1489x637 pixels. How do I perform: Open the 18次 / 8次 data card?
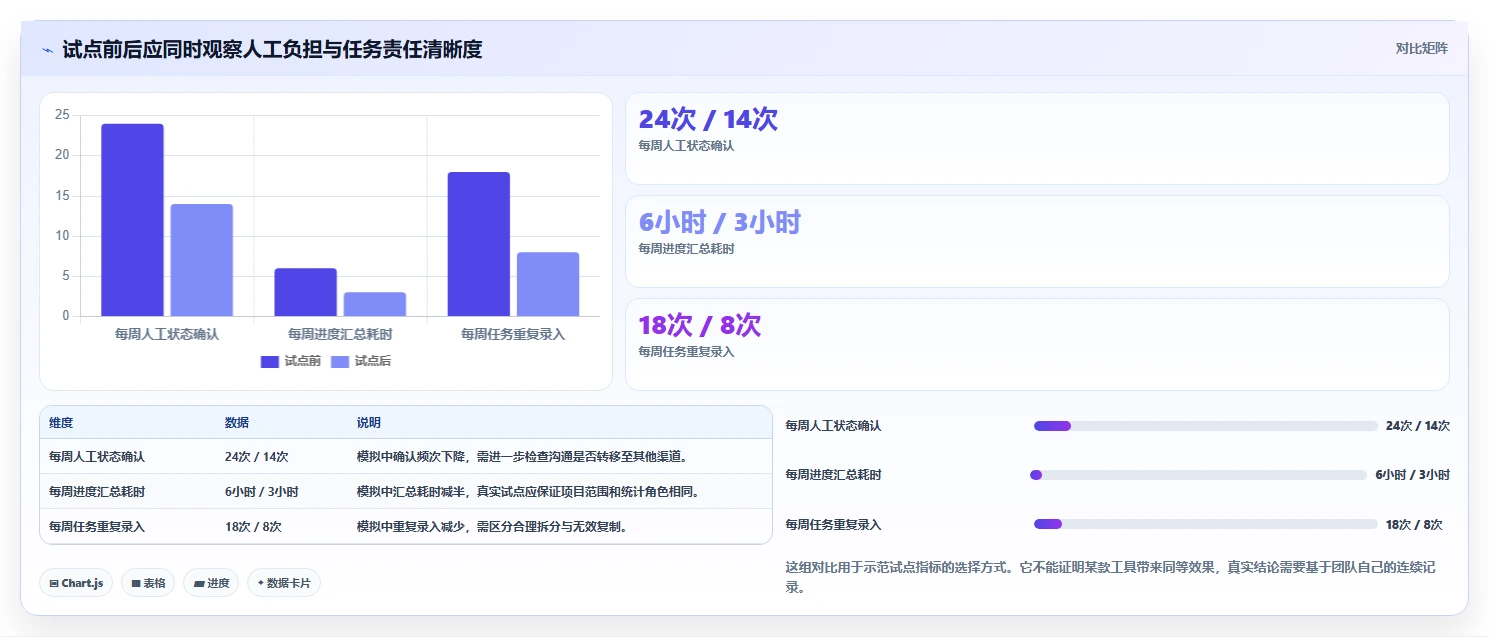1037,344
